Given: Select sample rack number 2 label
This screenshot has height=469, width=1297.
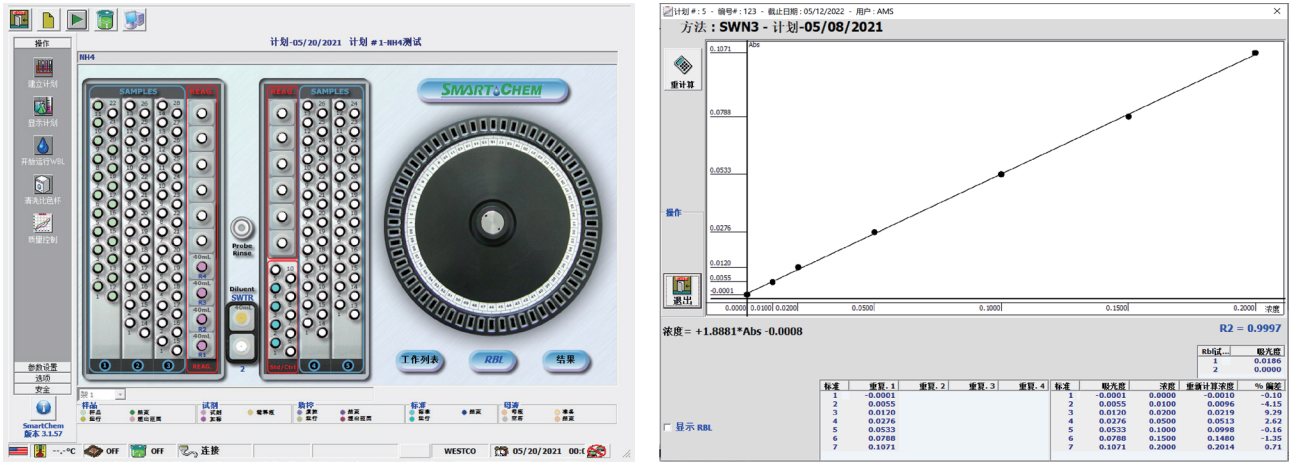Looking at the screenshot, I should (x=138, y=366).
